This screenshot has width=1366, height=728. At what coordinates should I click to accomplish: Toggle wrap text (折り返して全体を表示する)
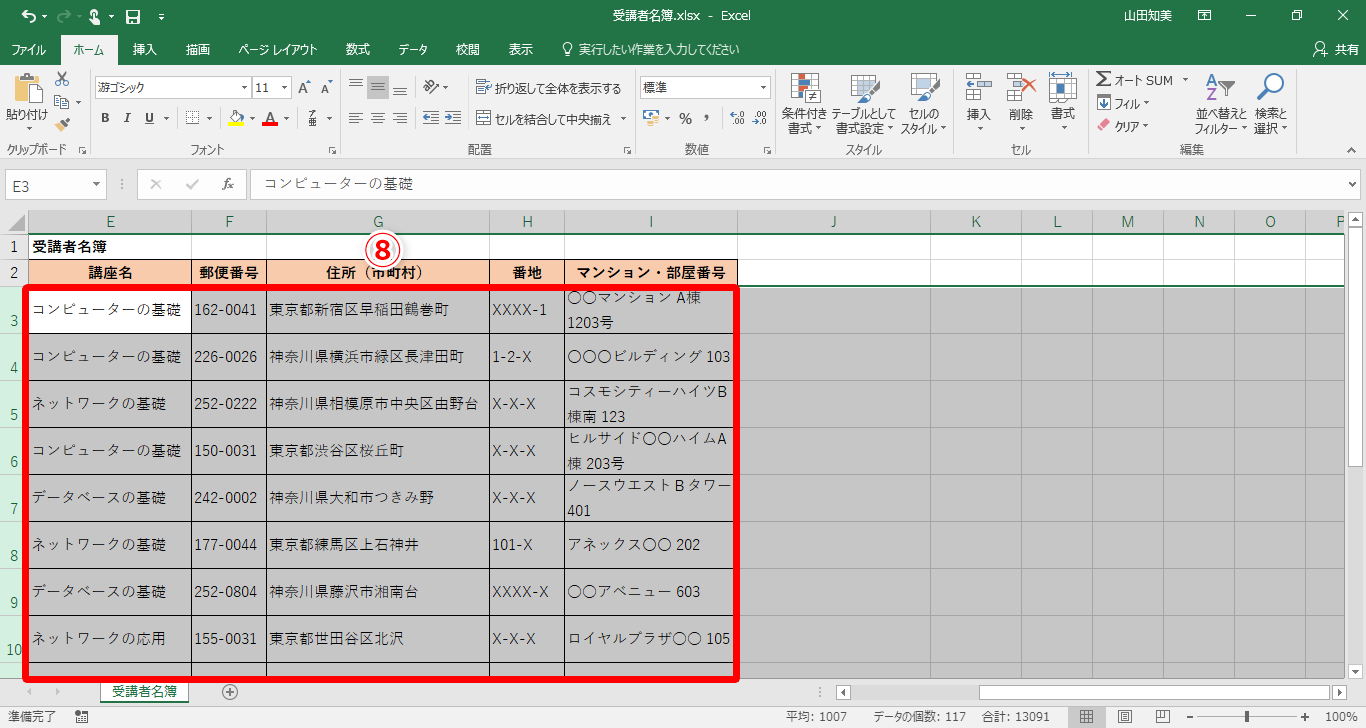[x=548, y=88]
